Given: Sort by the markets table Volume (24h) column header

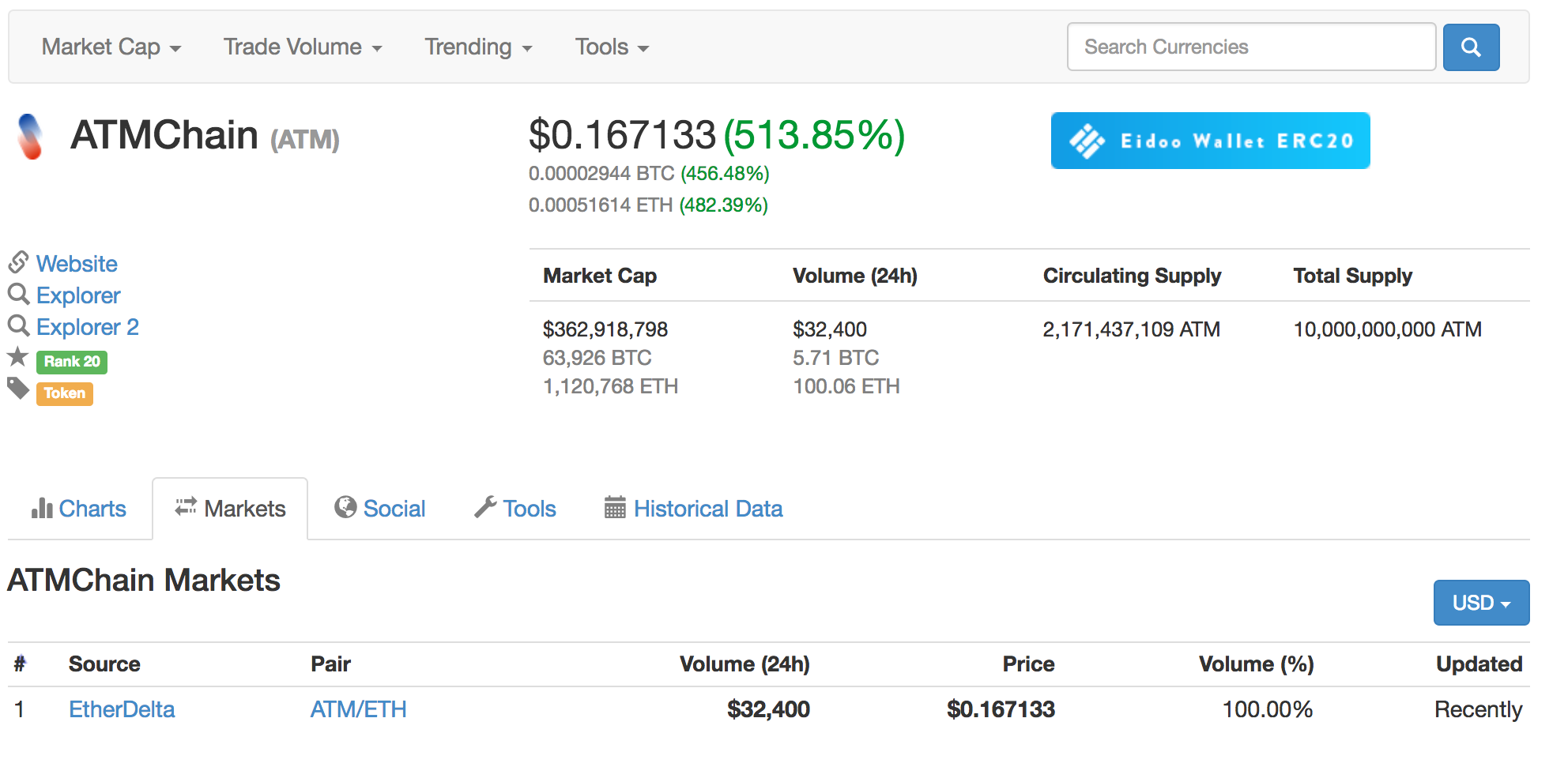Looking at the screenshot, I should pos(744,664).
